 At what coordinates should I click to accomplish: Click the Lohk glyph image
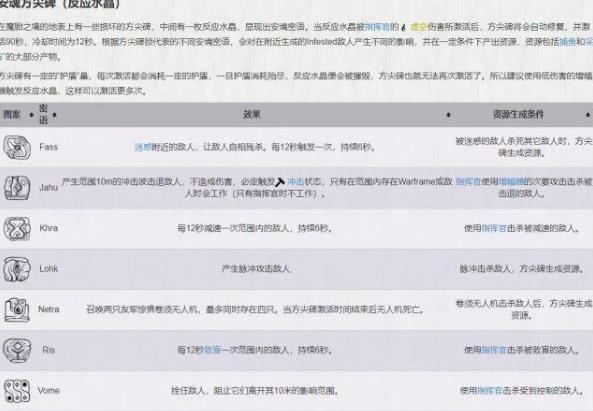click(17, 269)
